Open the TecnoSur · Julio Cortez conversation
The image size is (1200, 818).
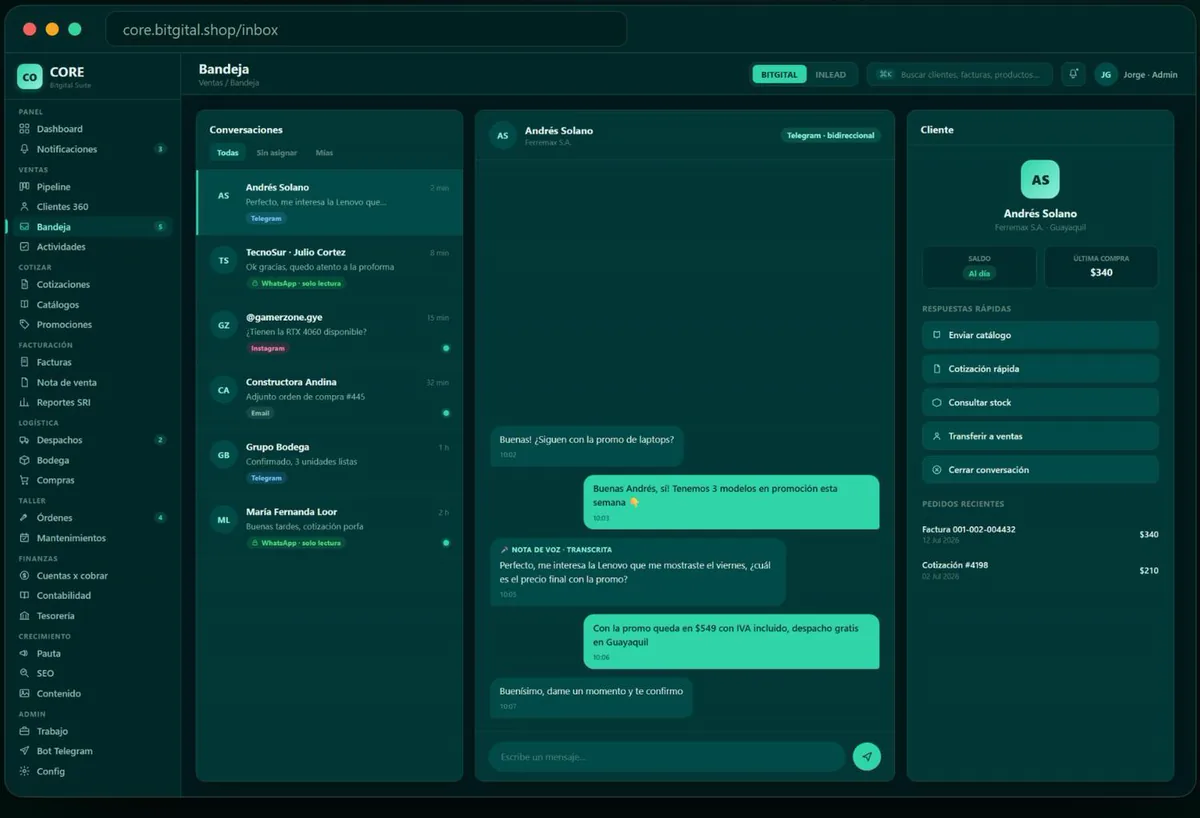tap(330, 268)
